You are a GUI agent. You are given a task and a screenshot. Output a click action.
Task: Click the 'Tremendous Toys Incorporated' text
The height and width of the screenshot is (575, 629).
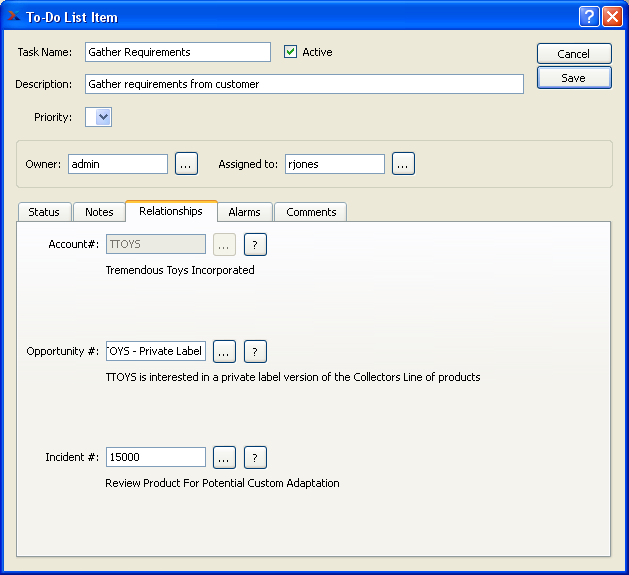tap(180, 270)
